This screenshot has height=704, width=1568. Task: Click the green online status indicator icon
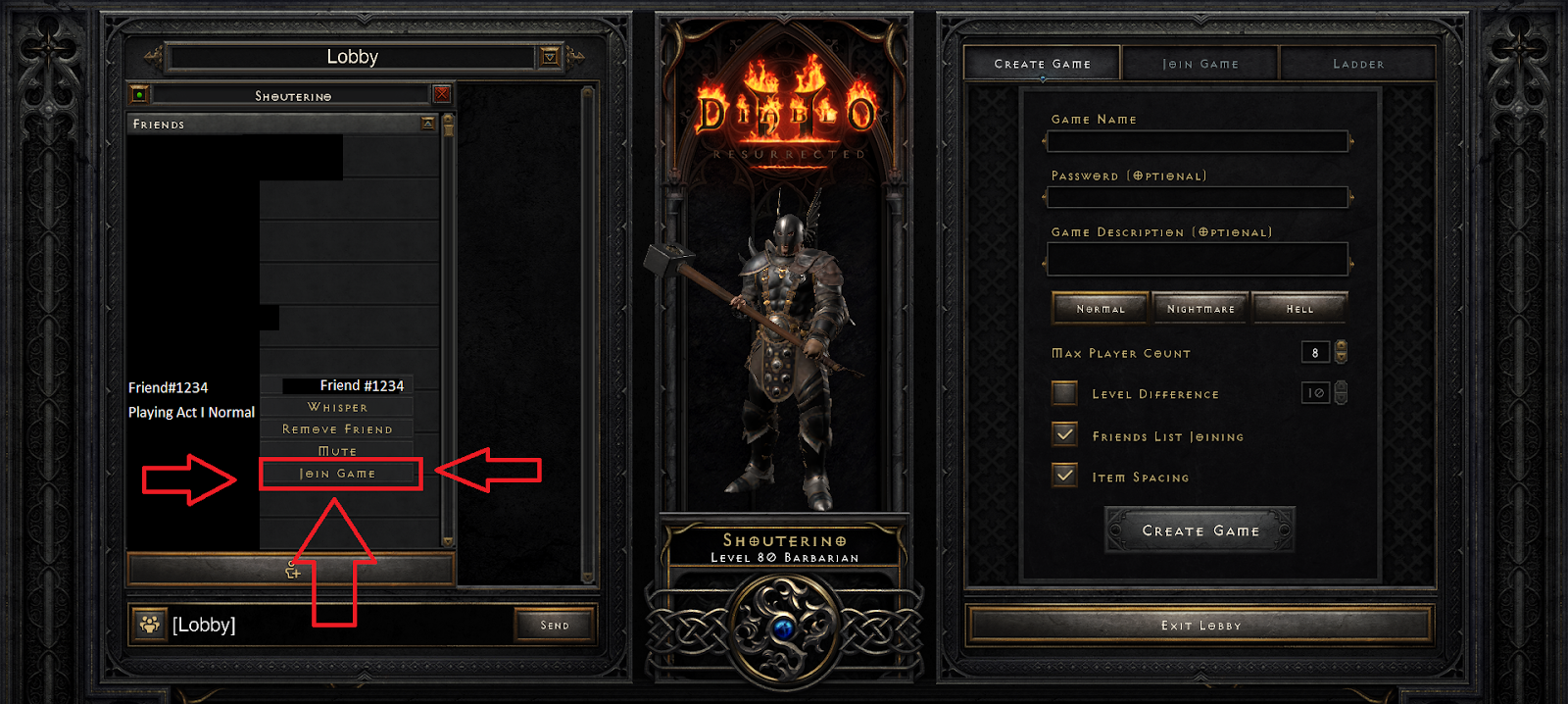139,95
